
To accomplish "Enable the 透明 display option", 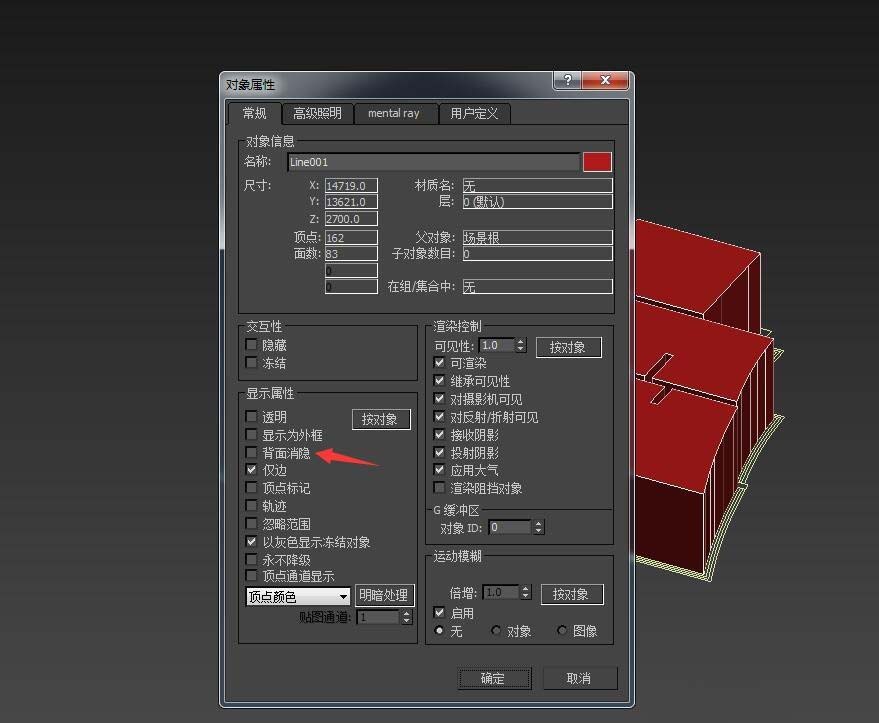I will (x=251, y=416).
